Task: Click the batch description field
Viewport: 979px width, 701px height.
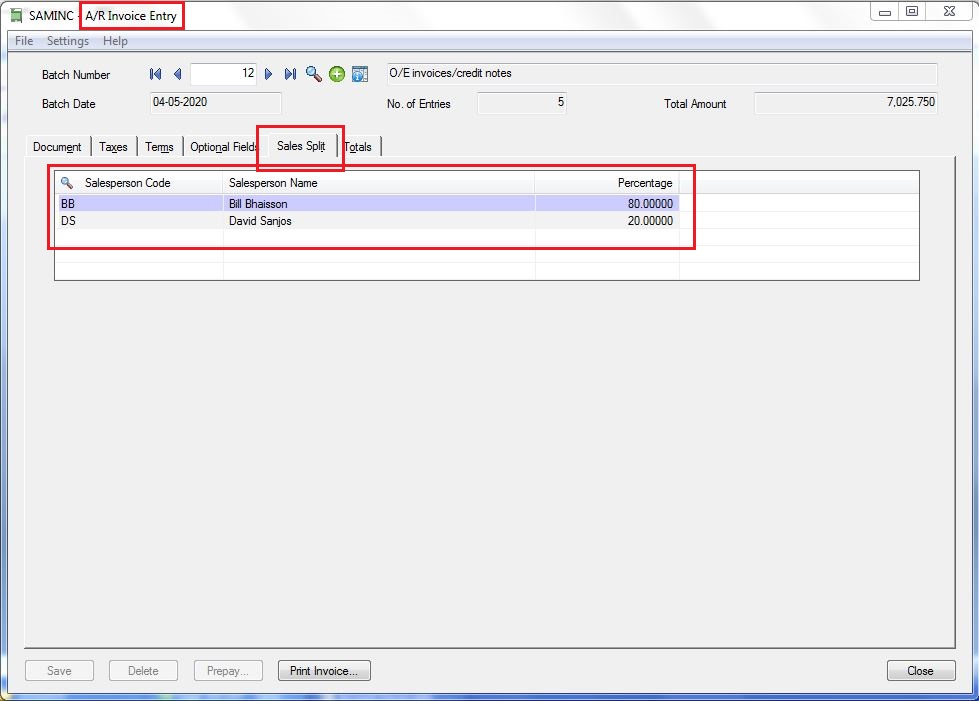Action: pyautogui.click(x=662, y=74)
